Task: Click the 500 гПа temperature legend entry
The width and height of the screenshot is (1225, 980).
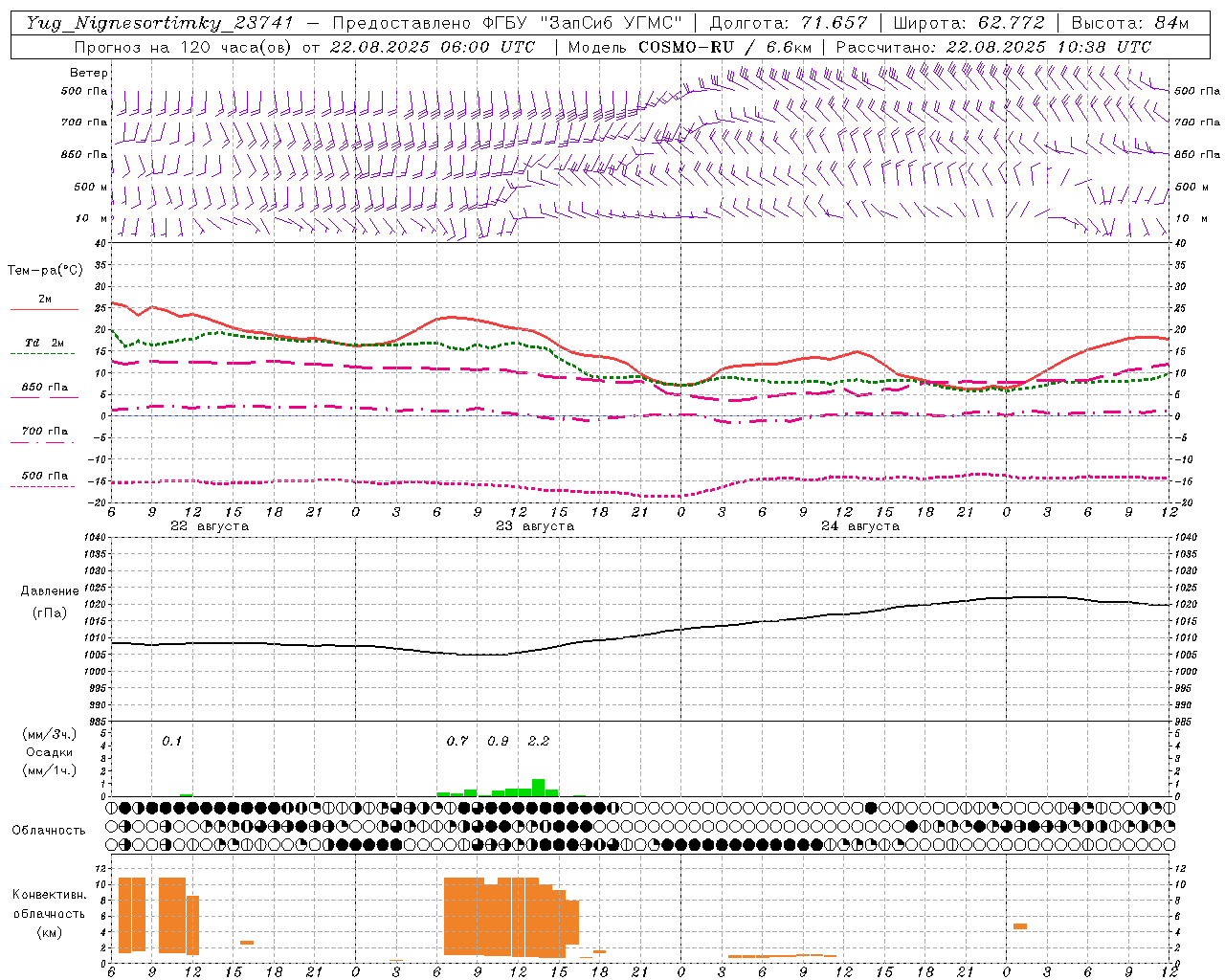Action: click(x=45, y=476)
